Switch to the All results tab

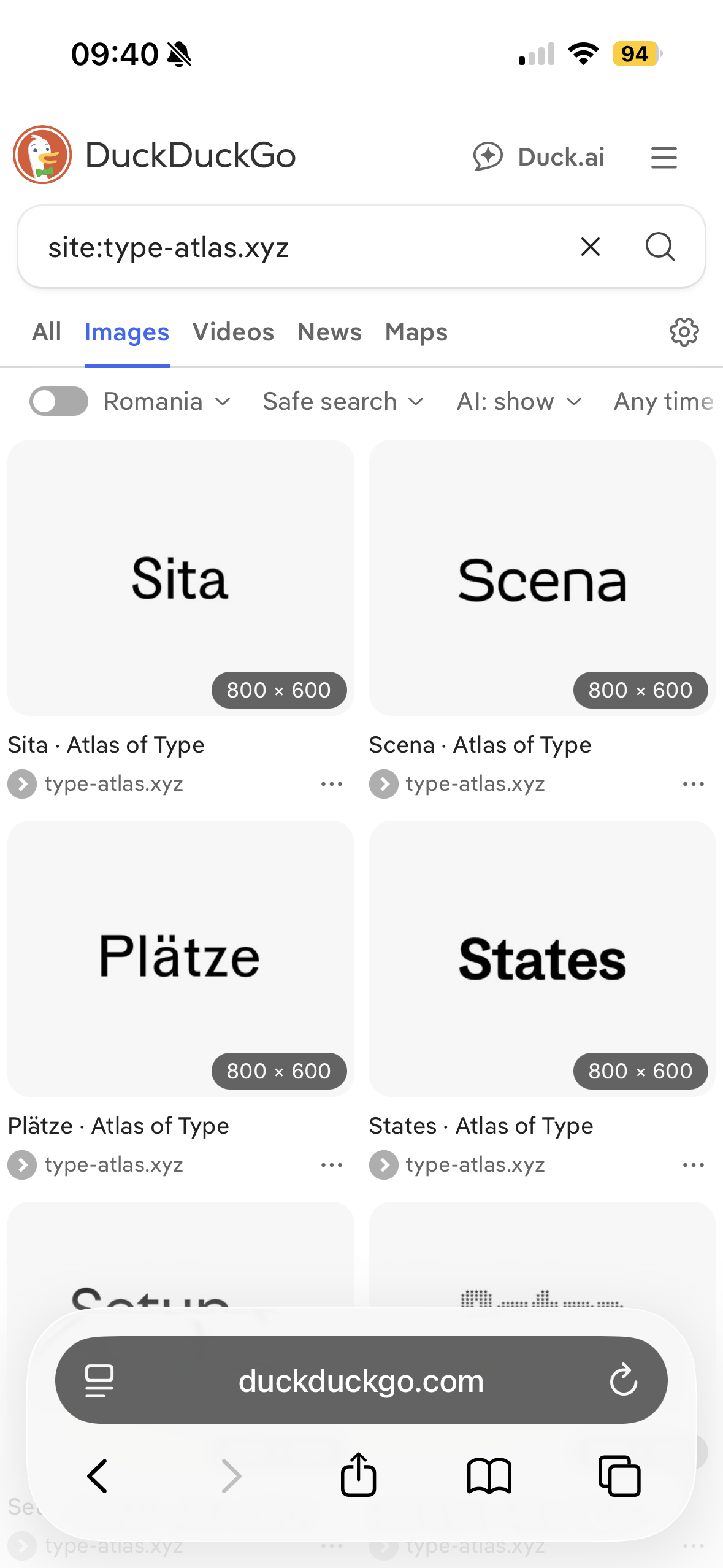pyautogui.click(x=47, y=332)
